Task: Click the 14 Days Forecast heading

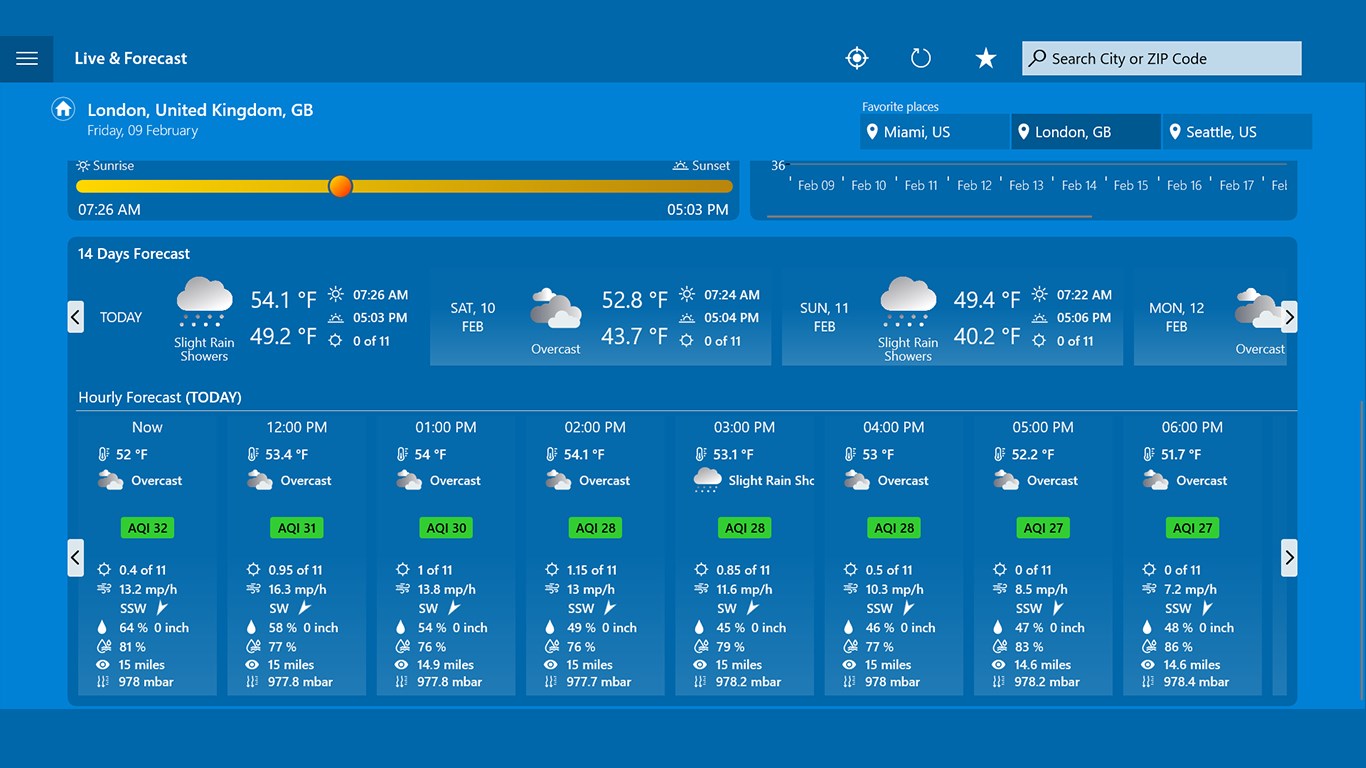Action: (133, 254)
